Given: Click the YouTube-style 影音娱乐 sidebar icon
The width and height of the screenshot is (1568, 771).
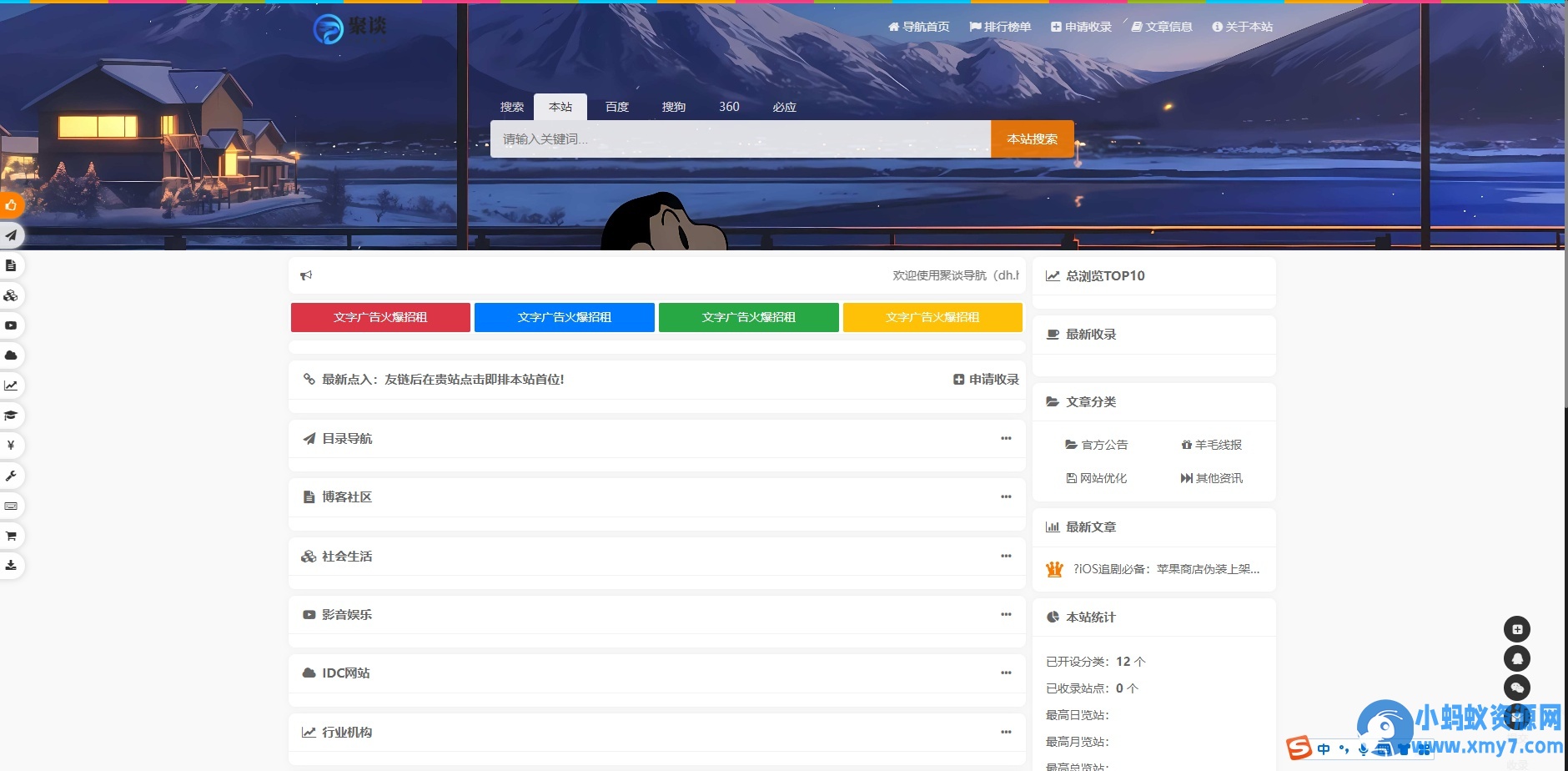Looking at the screenshot, I should pos(11,325).
